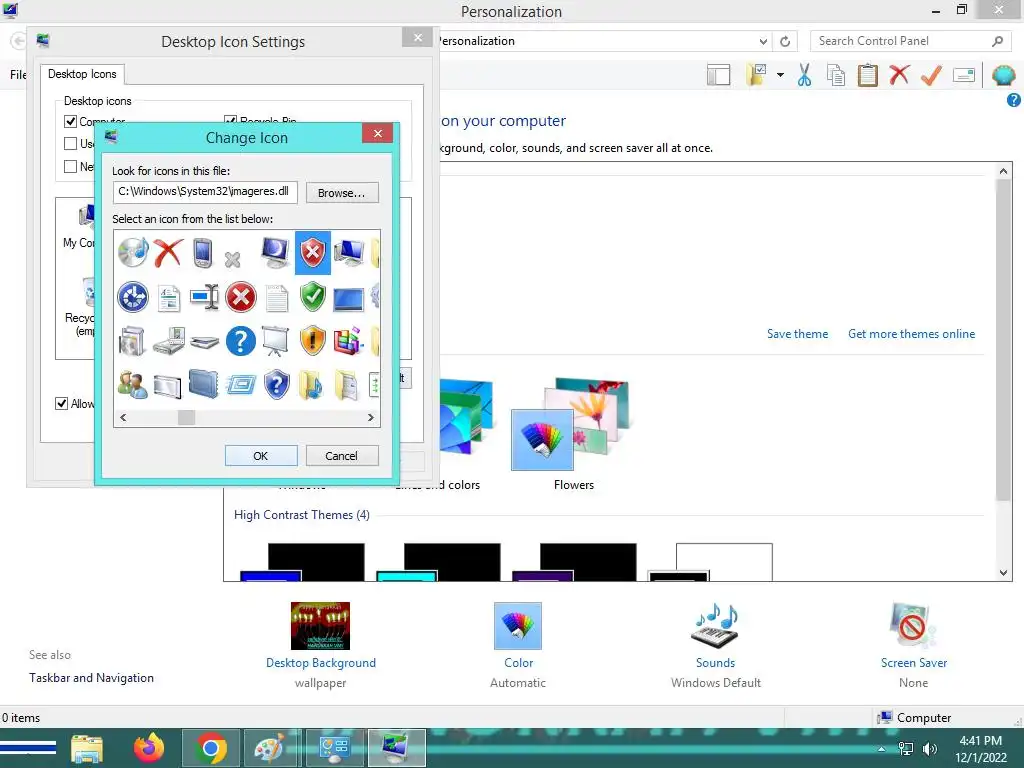Open the Sounds settings link
Screen dimensions: 1024x768
[x=715, y=663]
